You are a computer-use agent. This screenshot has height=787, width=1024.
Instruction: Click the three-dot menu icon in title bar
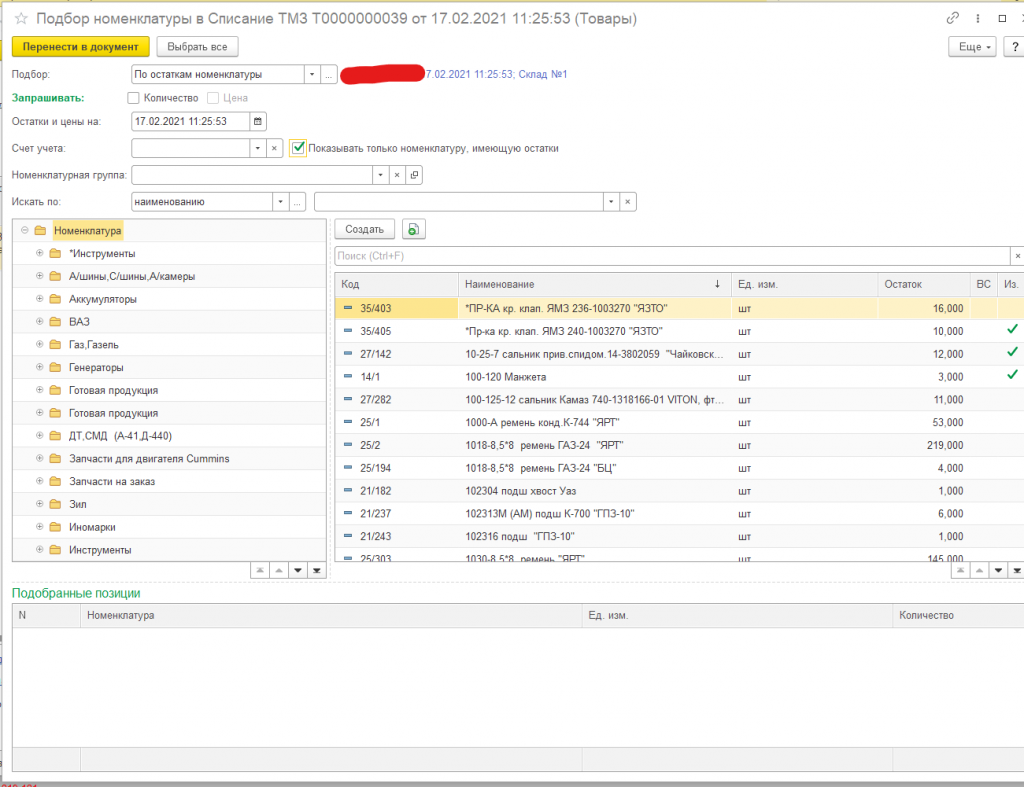tap(977, 18)
